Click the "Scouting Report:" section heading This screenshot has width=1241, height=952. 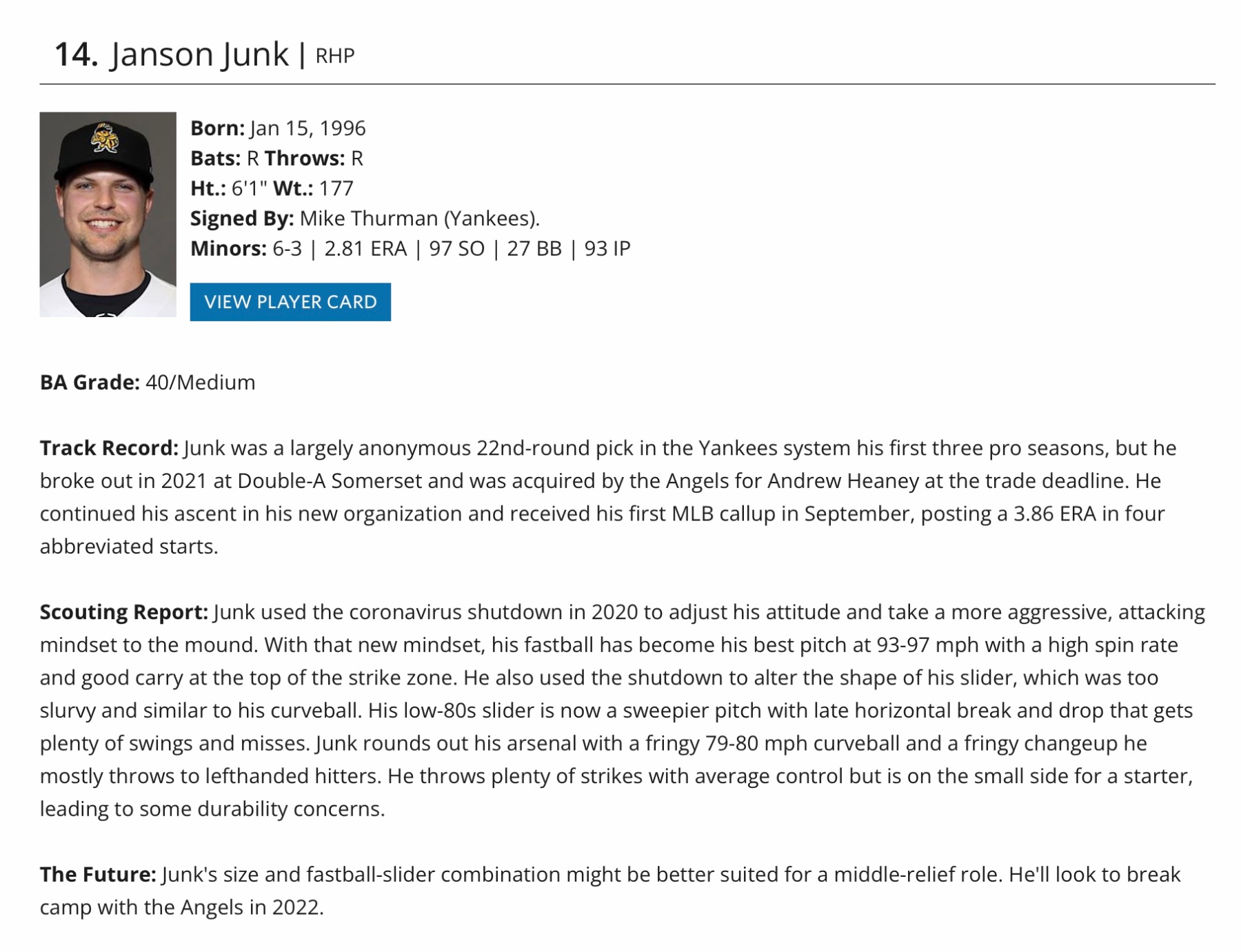[123, 612]
